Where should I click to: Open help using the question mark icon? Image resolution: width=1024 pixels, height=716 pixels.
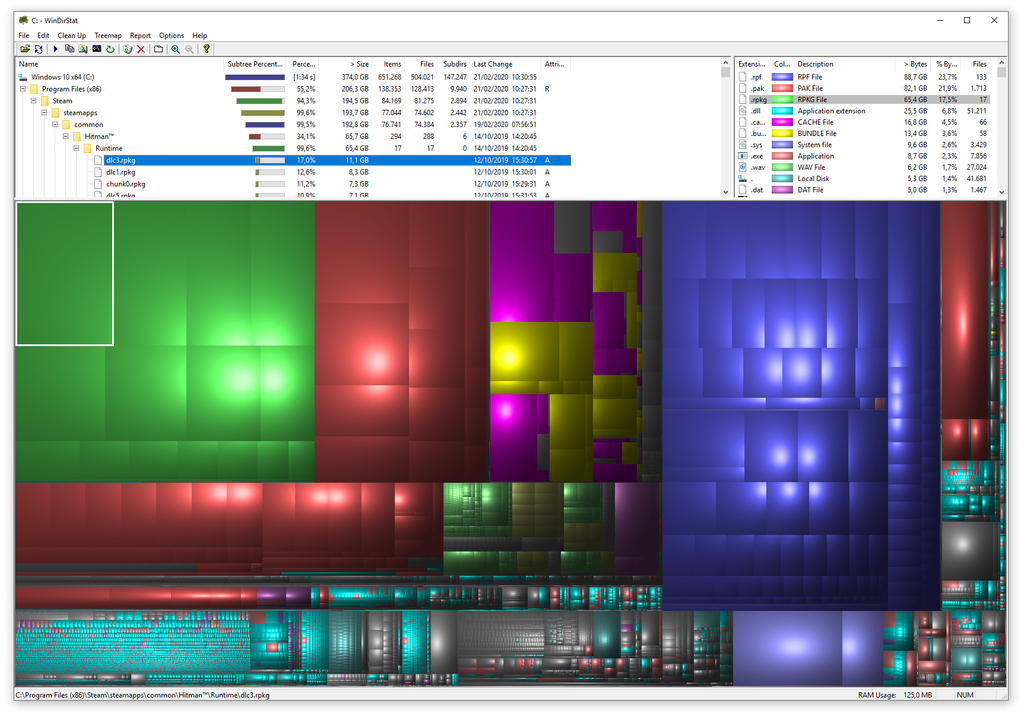(207, 48)
